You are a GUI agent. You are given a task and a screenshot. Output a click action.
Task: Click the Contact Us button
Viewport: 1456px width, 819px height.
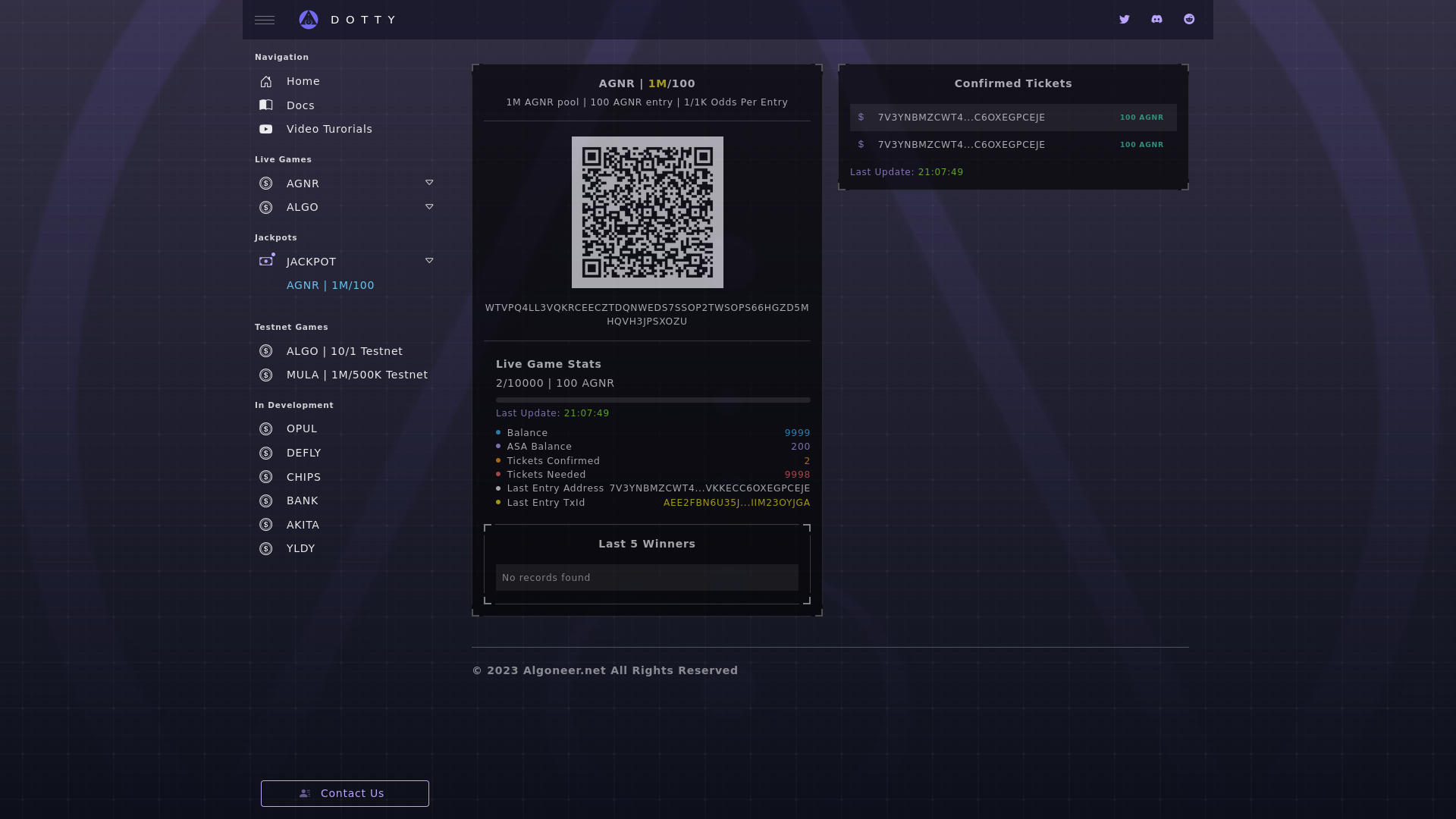tap(345, 793)
